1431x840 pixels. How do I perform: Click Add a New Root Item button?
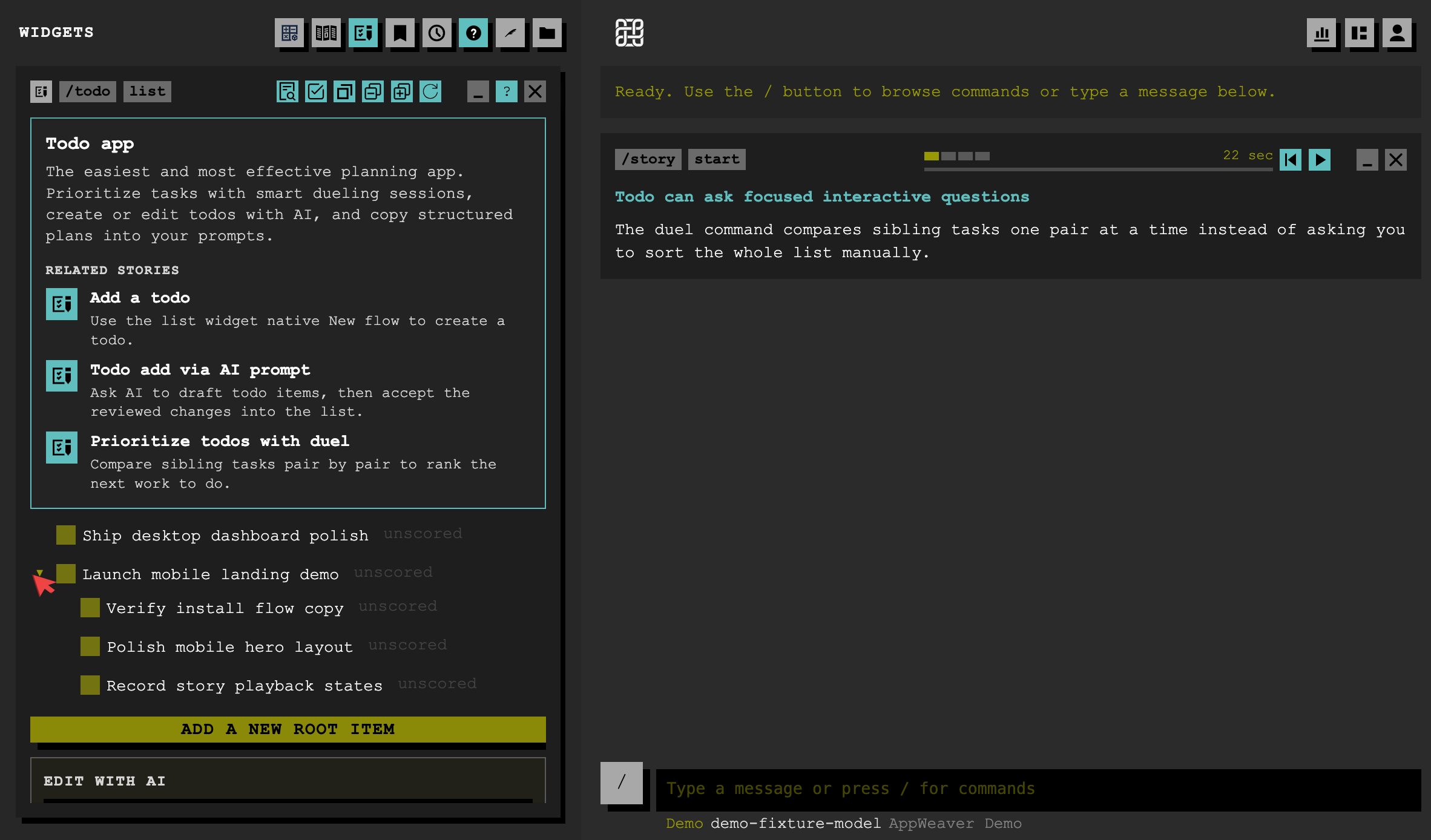288,729
